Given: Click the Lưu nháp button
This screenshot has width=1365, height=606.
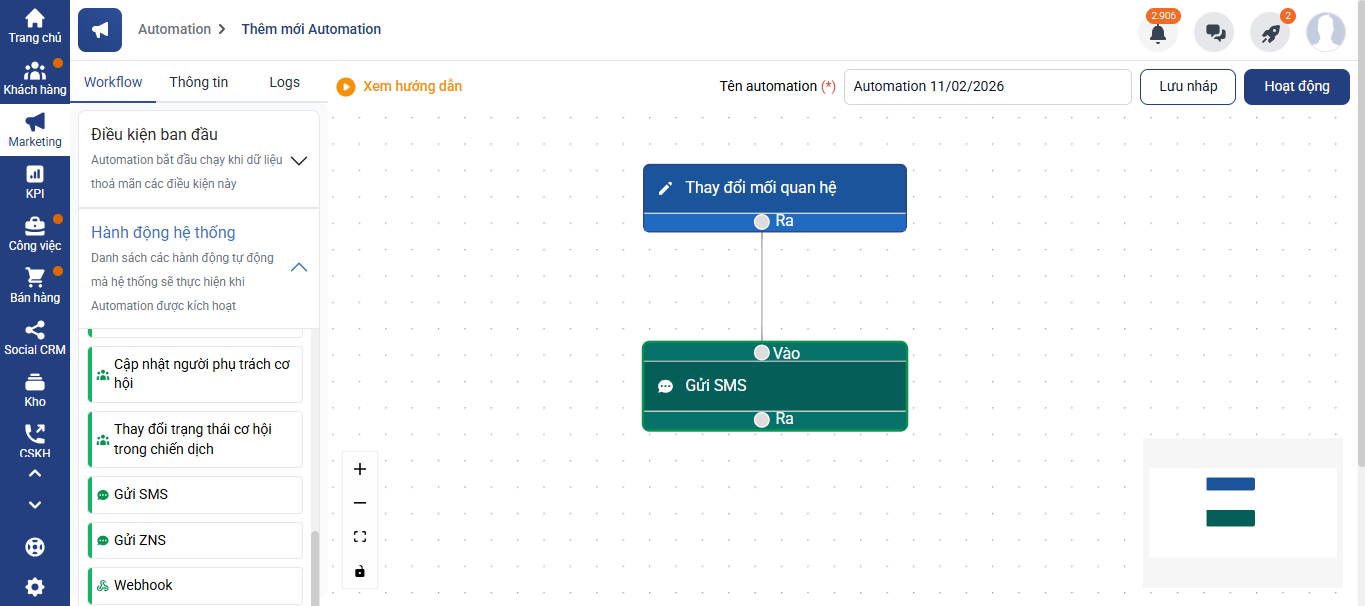Looking at the screenshot, I should pos(1187,86).
